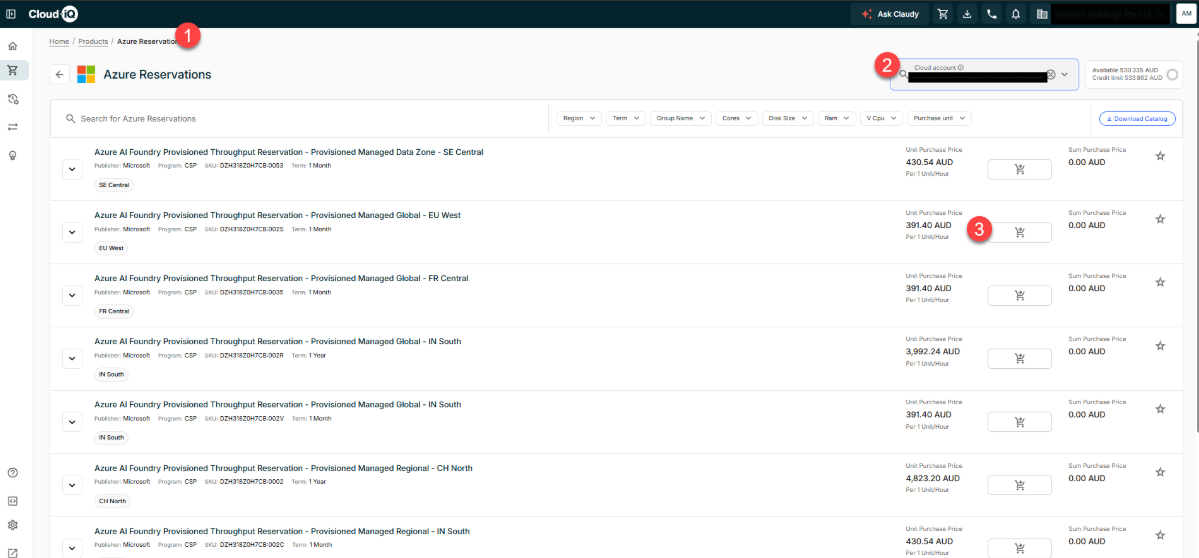The width and height of the screenshot is (1199, 558).
Task: Add IN South 391.40 AUD reservation to cart
Action: [1019, 422]
